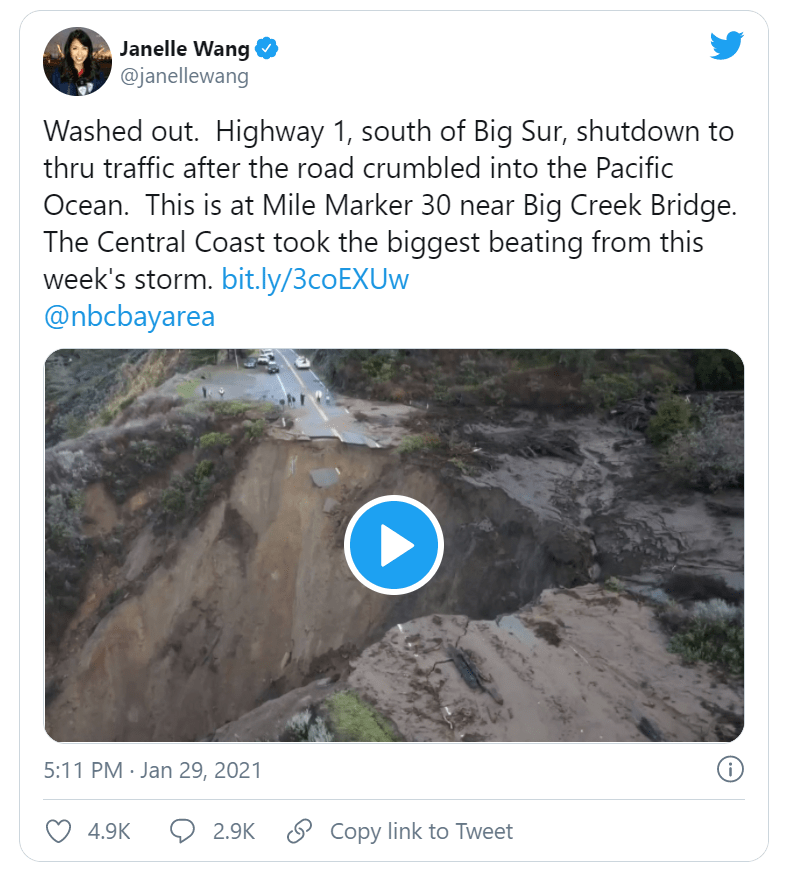Like the tweet with the heart icon
This screenshot has width=789, height=880.
[x=60, y=831]
